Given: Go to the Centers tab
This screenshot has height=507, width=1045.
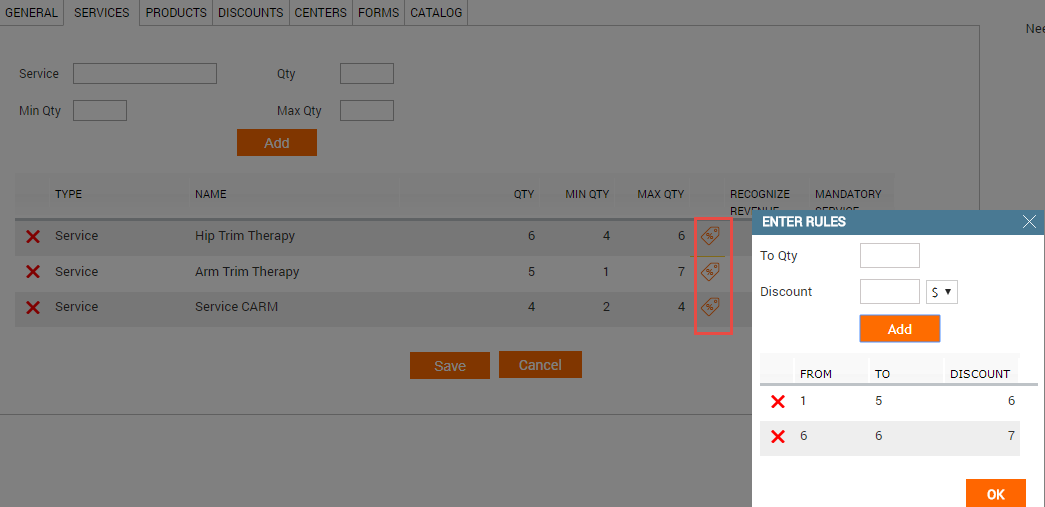Looking at the screenshot, I should pos(321,13).
